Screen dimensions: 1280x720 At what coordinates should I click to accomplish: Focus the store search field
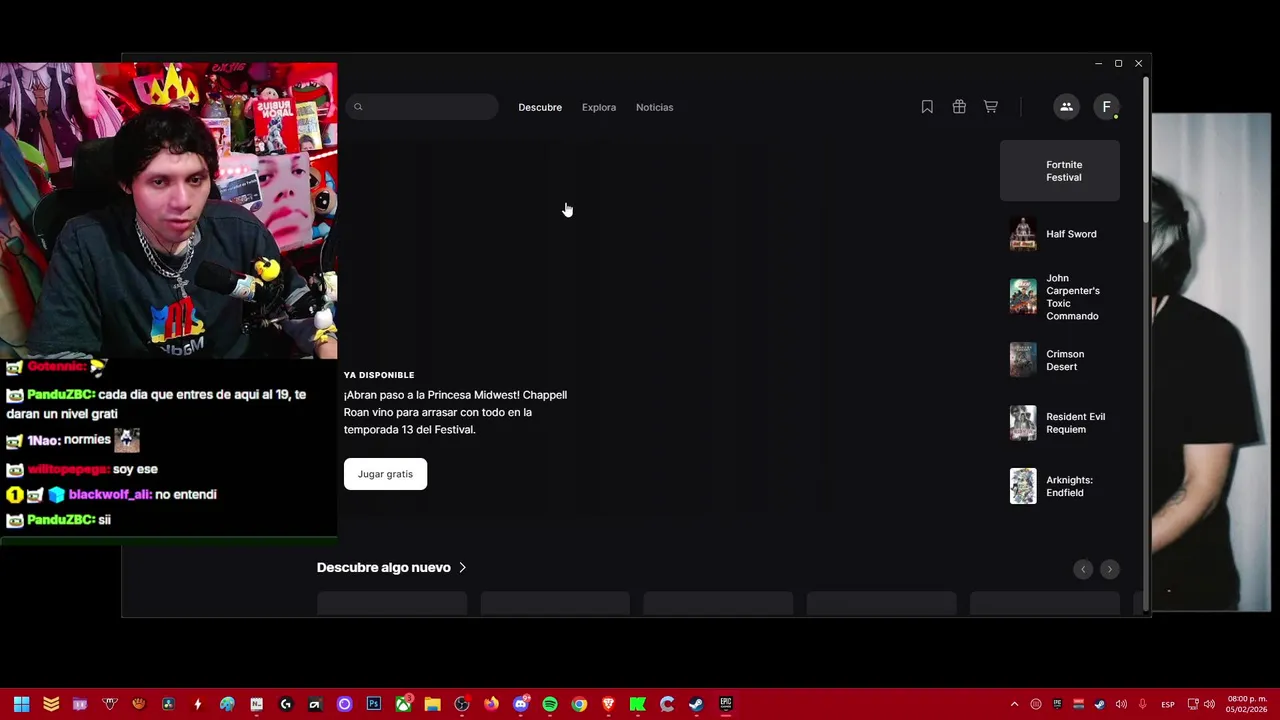click(422, 107)
